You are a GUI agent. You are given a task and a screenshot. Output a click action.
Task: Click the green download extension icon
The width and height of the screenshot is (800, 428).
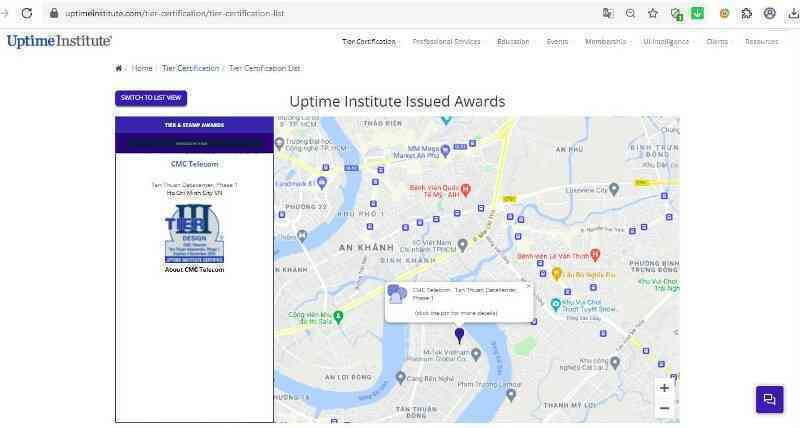[x=697, y=13]
